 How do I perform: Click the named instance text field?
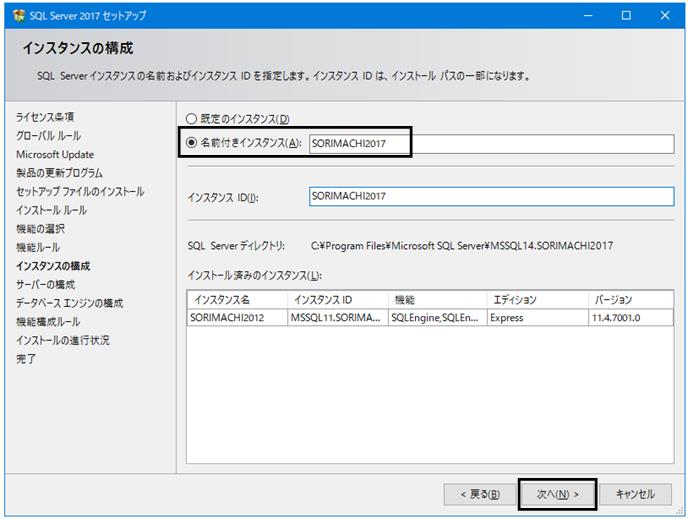[x=491, y=144]
